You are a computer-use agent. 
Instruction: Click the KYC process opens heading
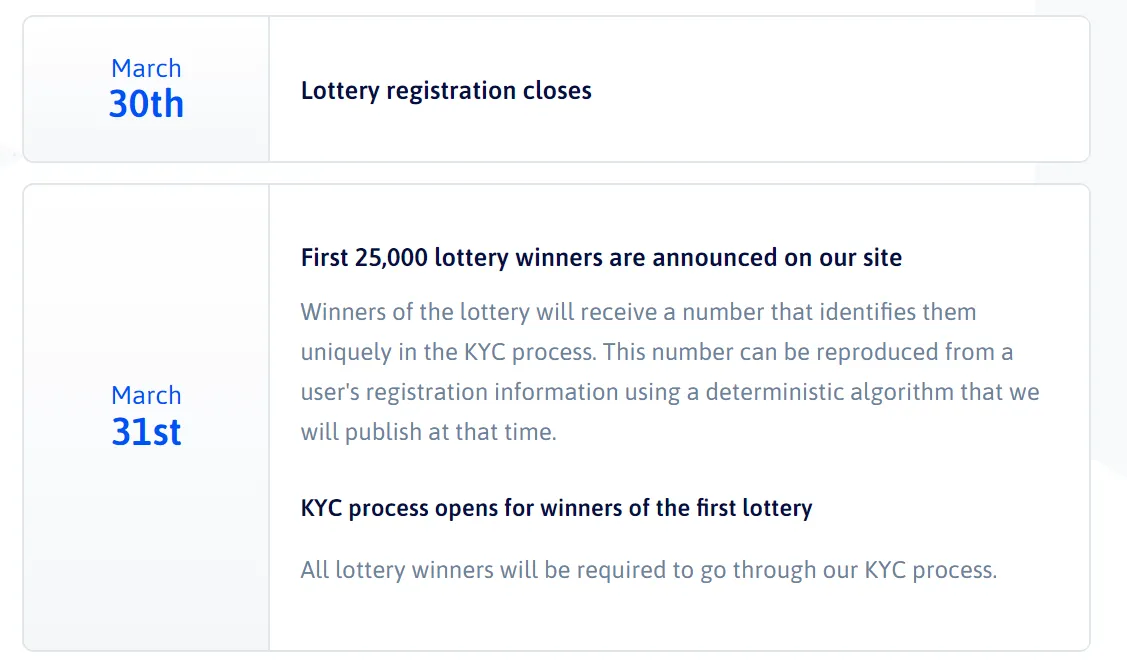coord(556,508)
